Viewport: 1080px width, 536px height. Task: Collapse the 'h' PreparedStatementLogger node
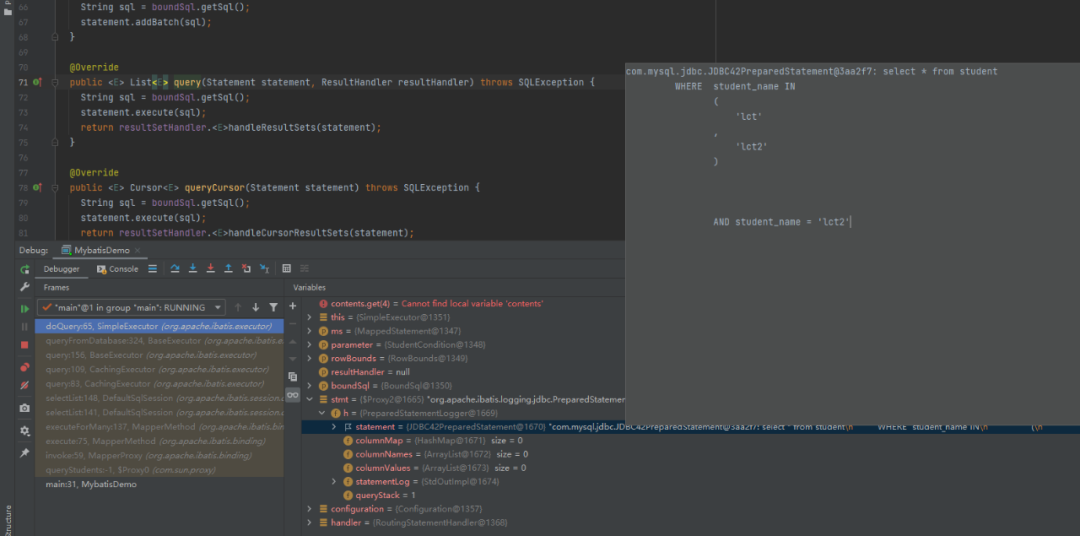[322, 413]
